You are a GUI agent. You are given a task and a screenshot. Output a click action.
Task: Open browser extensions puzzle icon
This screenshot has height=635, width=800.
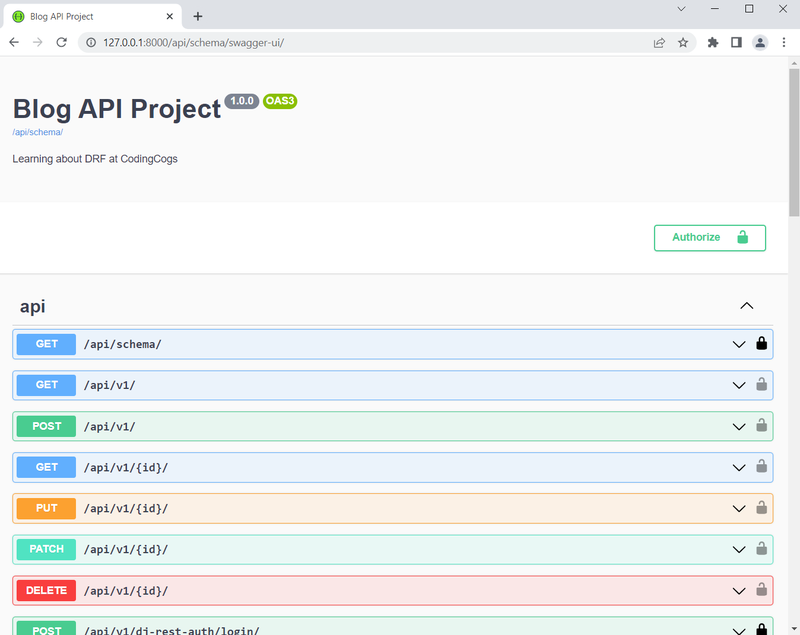click(x=713, y=43)
